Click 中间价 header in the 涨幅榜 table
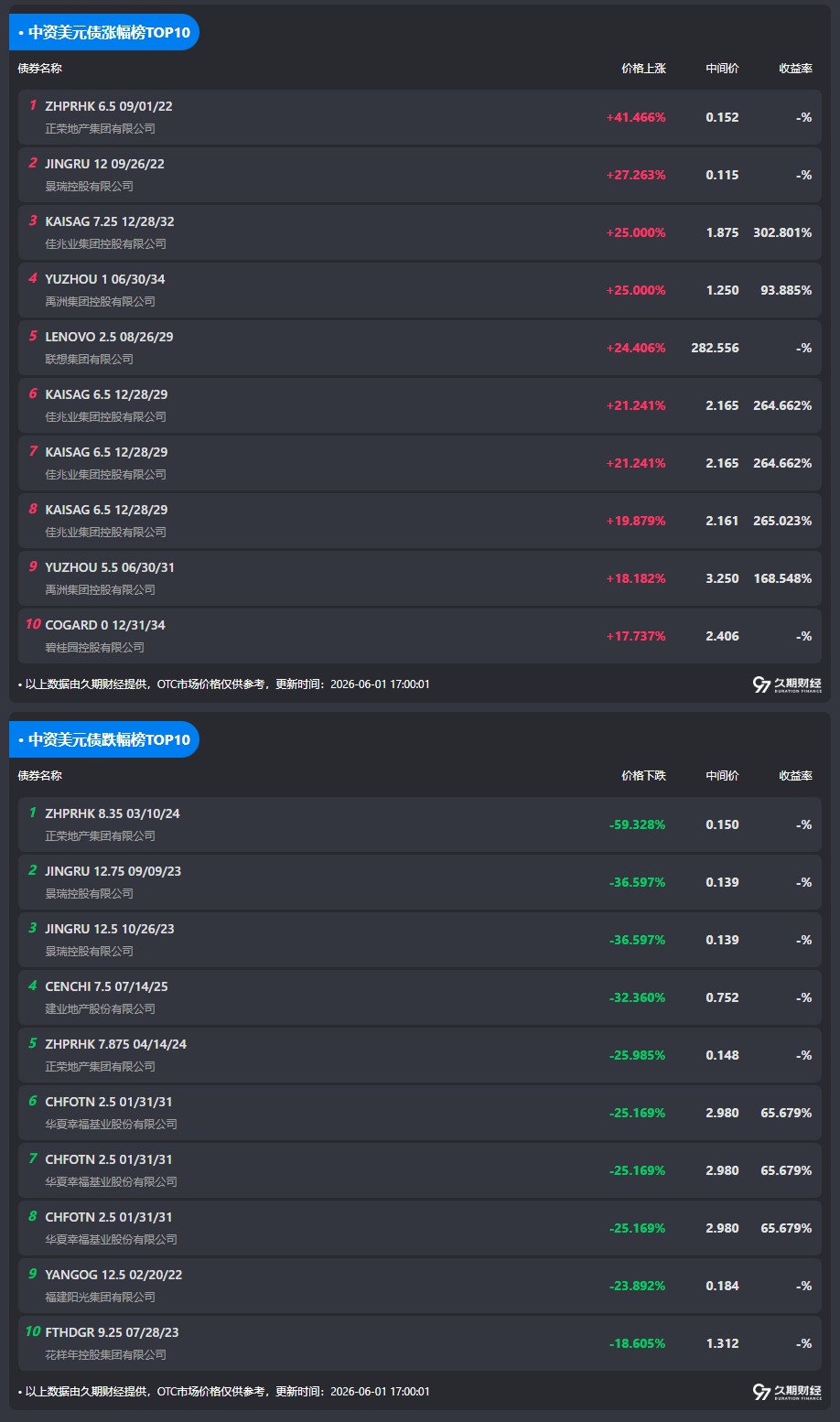 point(722,69)
